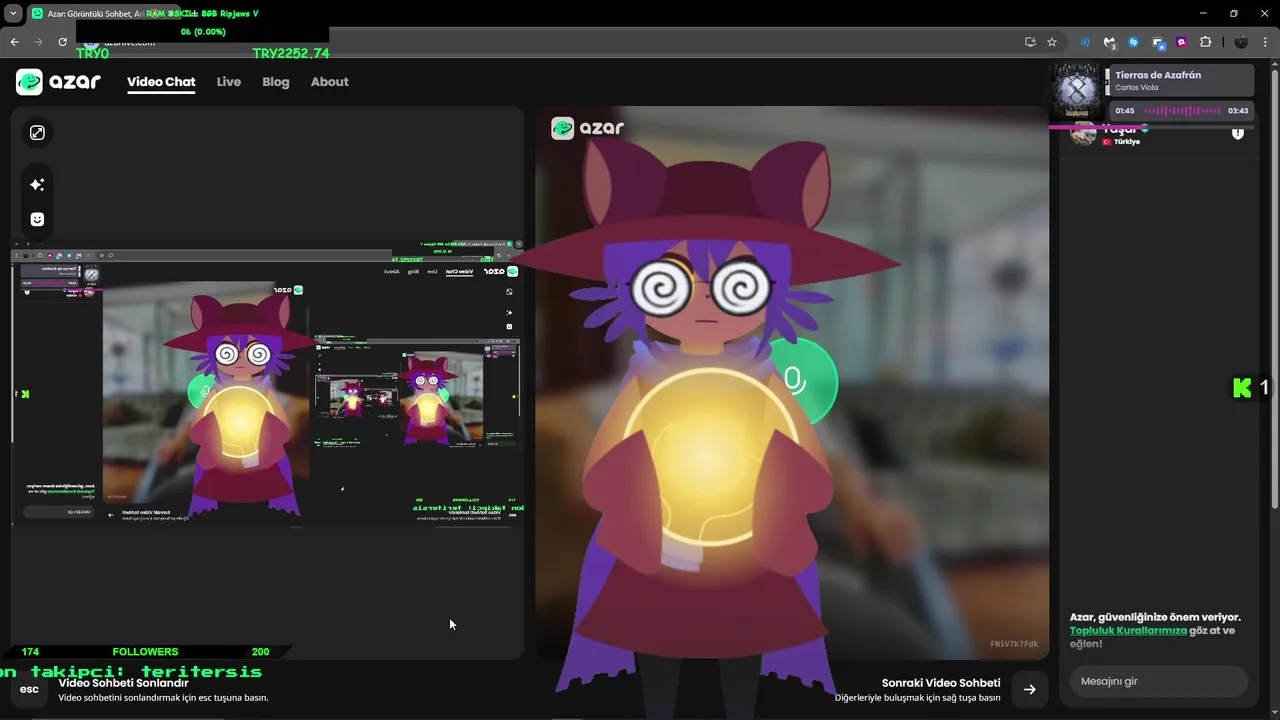Click the Sonraki Video Sohbeti label
1280x720 pixels.
pyautogui.click(x=941, y=683)
